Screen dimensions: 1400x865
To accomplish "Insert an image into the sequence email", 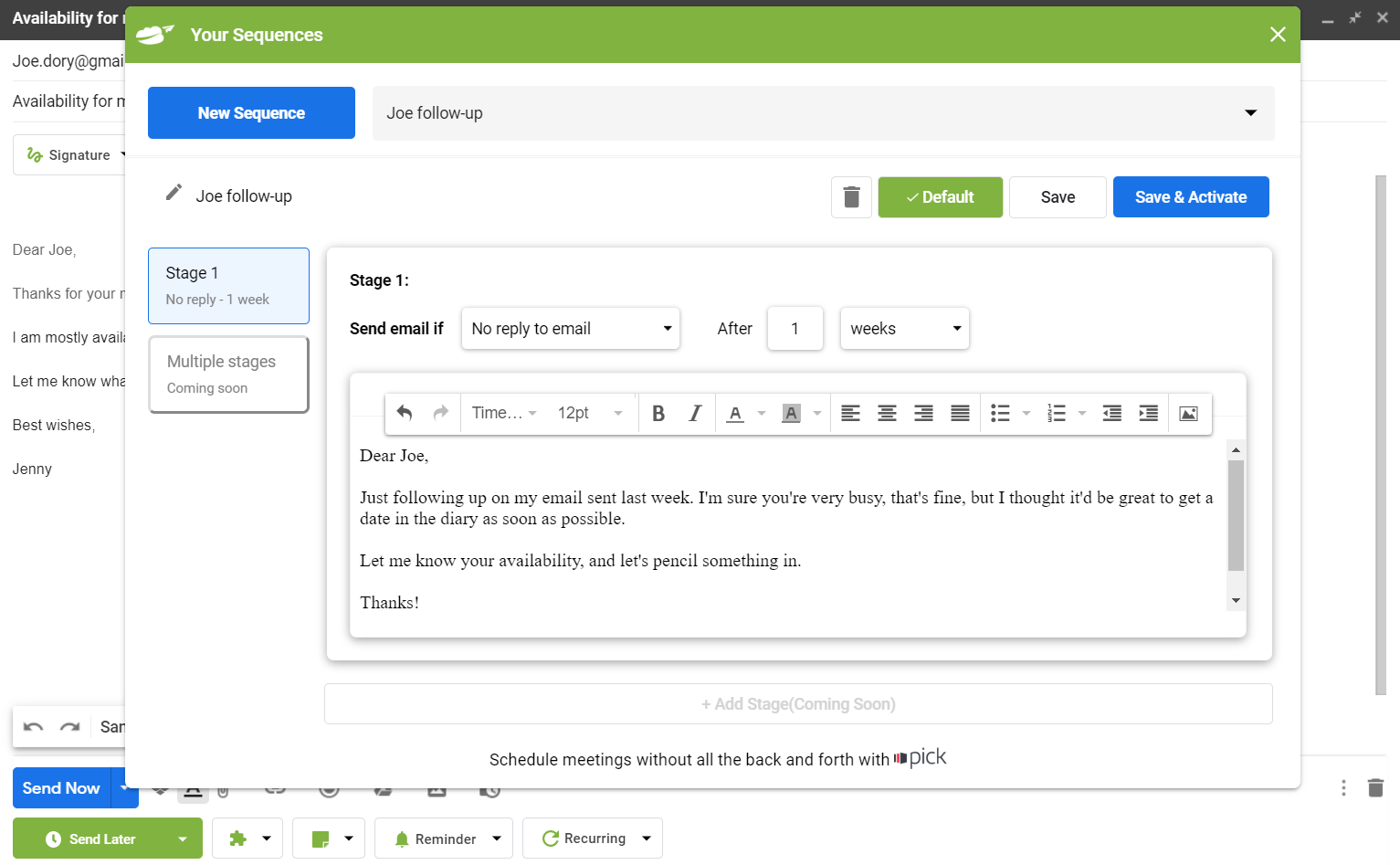I will click(1188, 414).
